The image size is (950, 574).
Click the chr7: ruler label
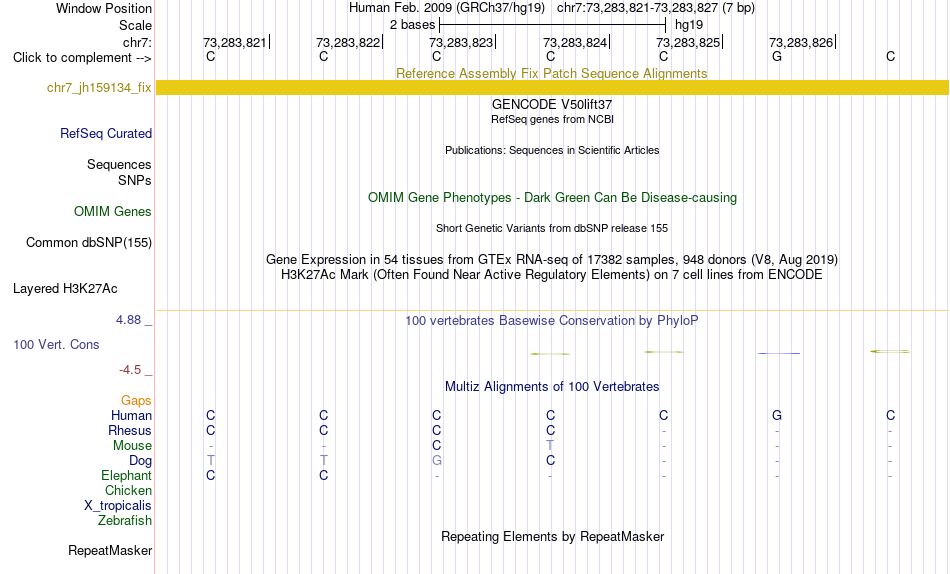pos(138,42)
